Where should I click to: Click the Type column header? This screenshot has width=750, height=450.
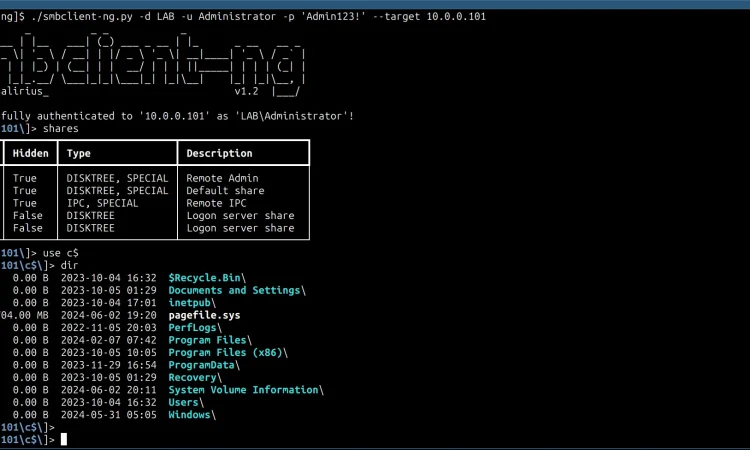click(x=78, y=154)
